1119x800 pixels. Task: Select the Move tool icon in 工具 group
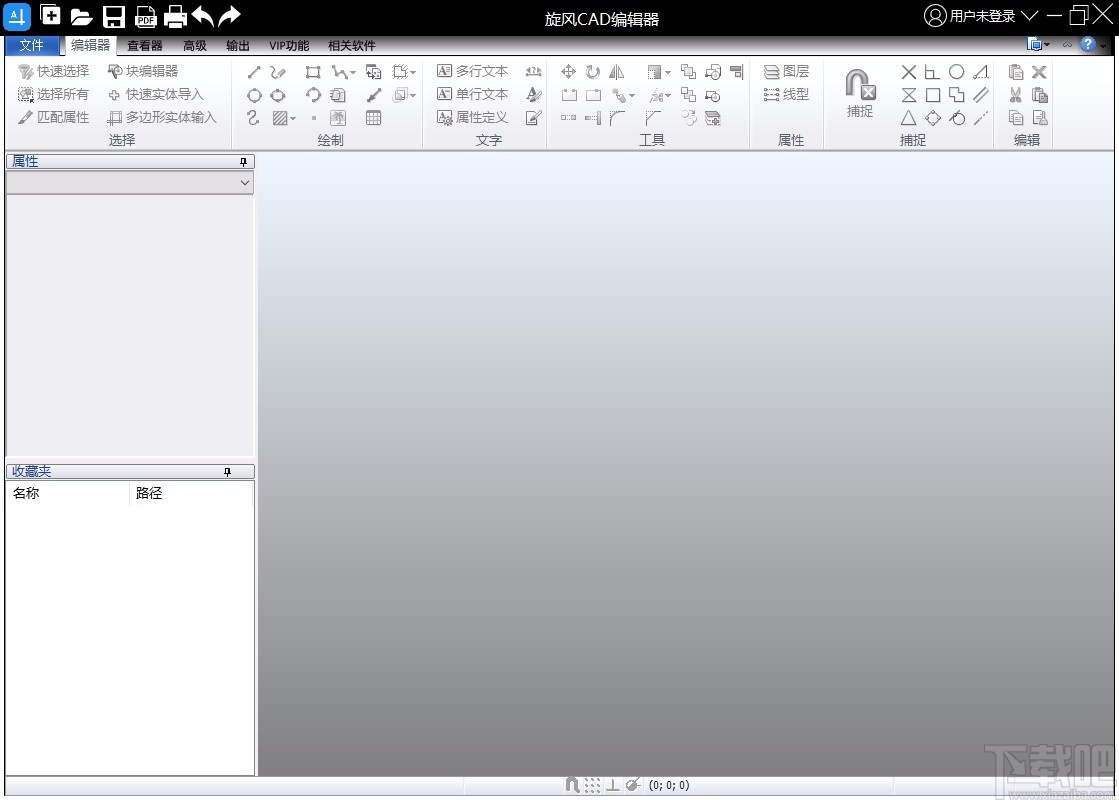tap(569, 71)
